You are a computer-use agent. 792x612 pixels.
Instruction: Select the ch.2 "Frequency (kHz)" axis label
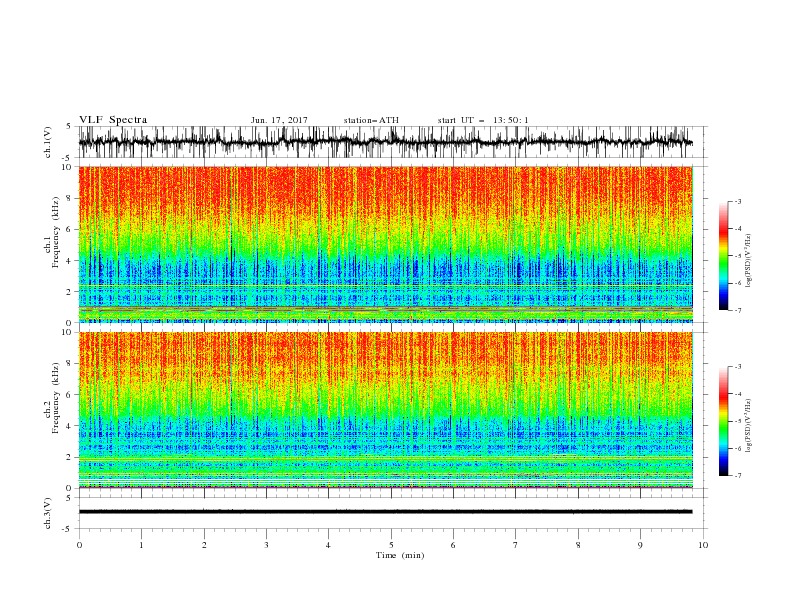pos(56,397)
